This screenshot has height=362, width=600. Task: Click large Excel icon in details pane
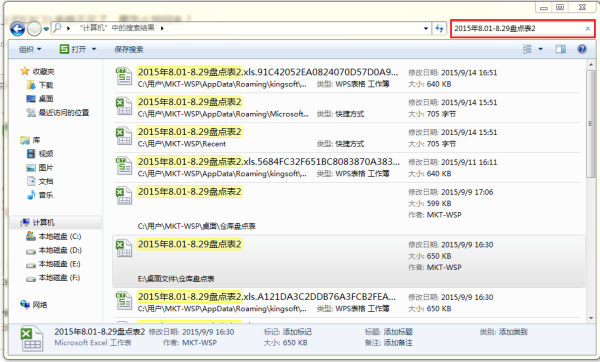click(32, 338)
